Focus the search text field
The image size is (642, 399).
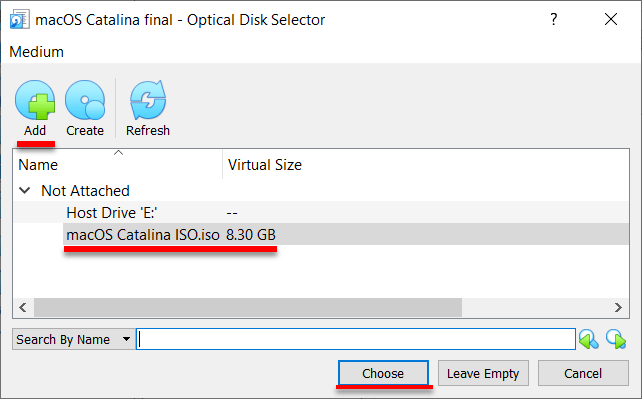coord(356,339)
